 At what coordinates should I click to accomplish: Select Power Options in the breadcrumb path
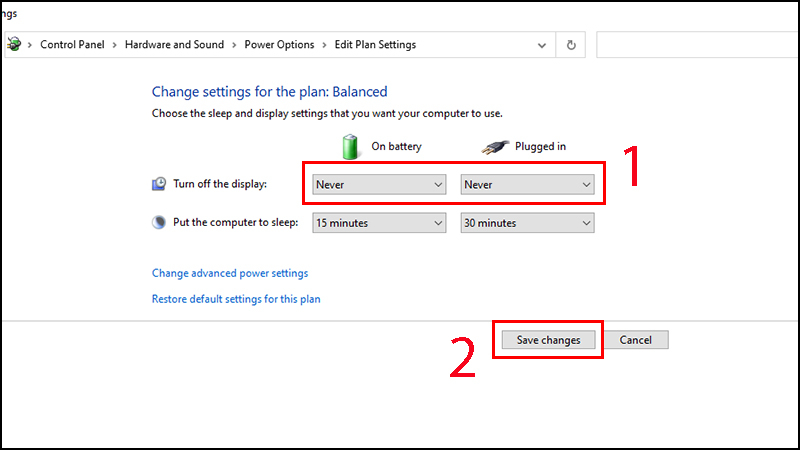pyautogui.click(x=279, y=45)
